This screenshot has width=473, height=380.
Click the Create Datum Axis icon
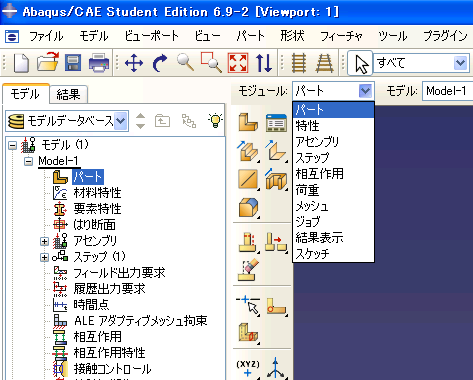pos(276,368)
